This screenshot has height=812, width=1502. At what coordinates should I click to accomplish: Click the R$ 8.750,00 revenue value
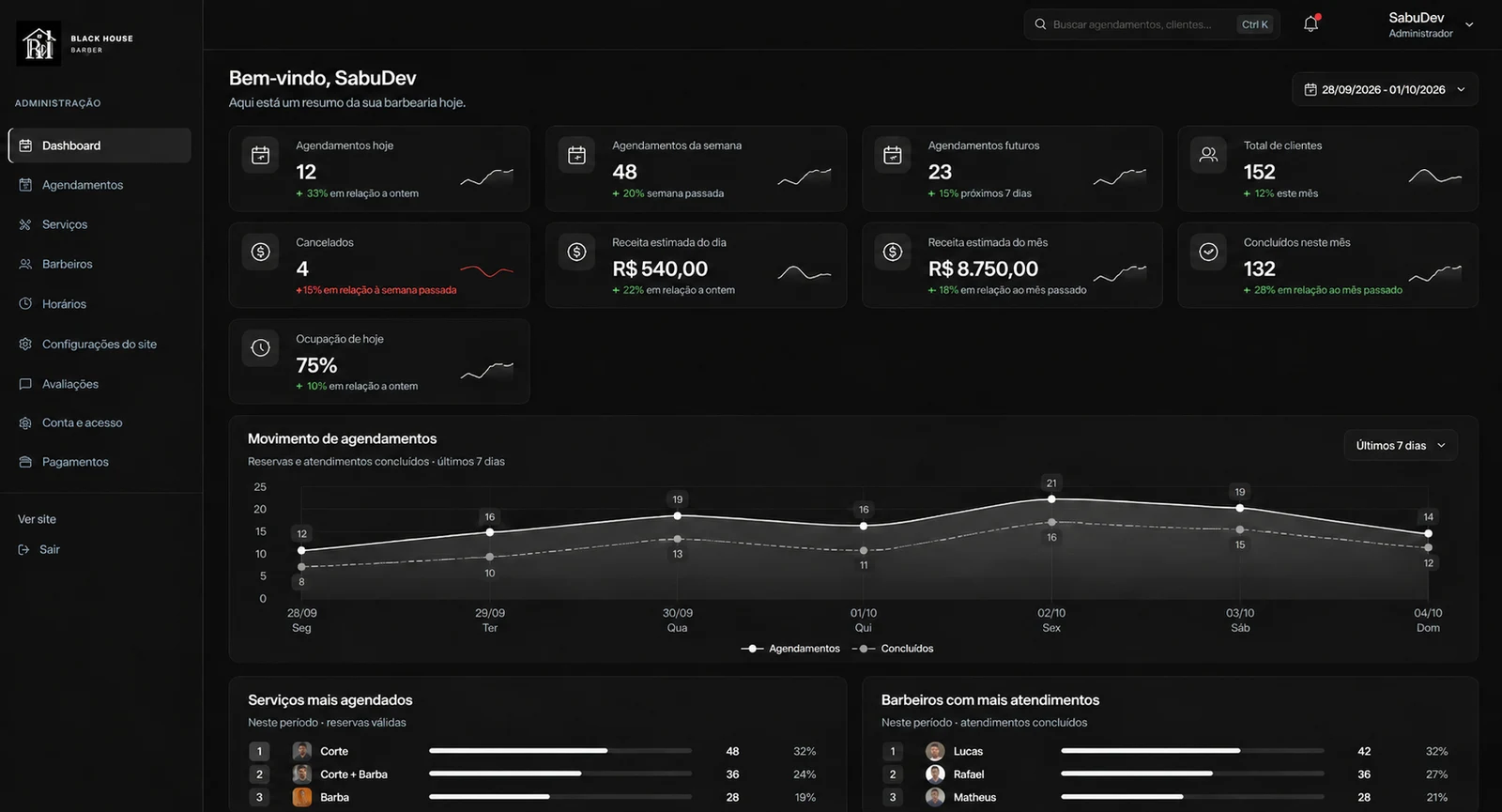pyautogui.click(x=983, y=268)
